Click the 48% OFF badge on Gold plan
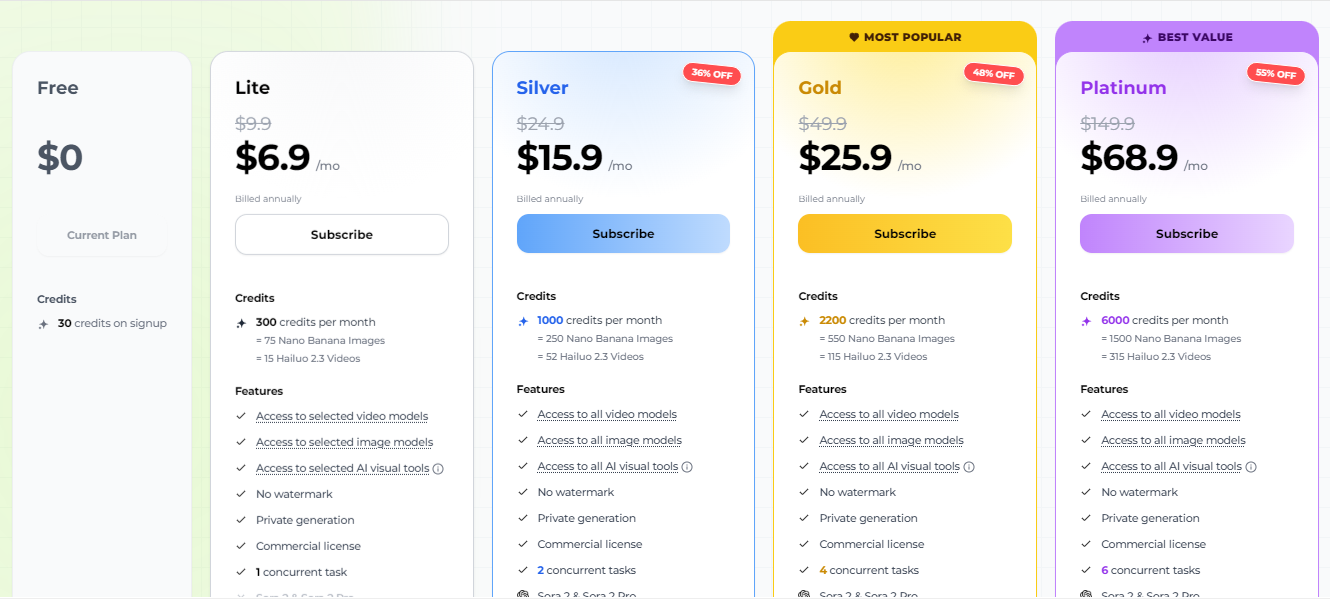 [993, 74]
